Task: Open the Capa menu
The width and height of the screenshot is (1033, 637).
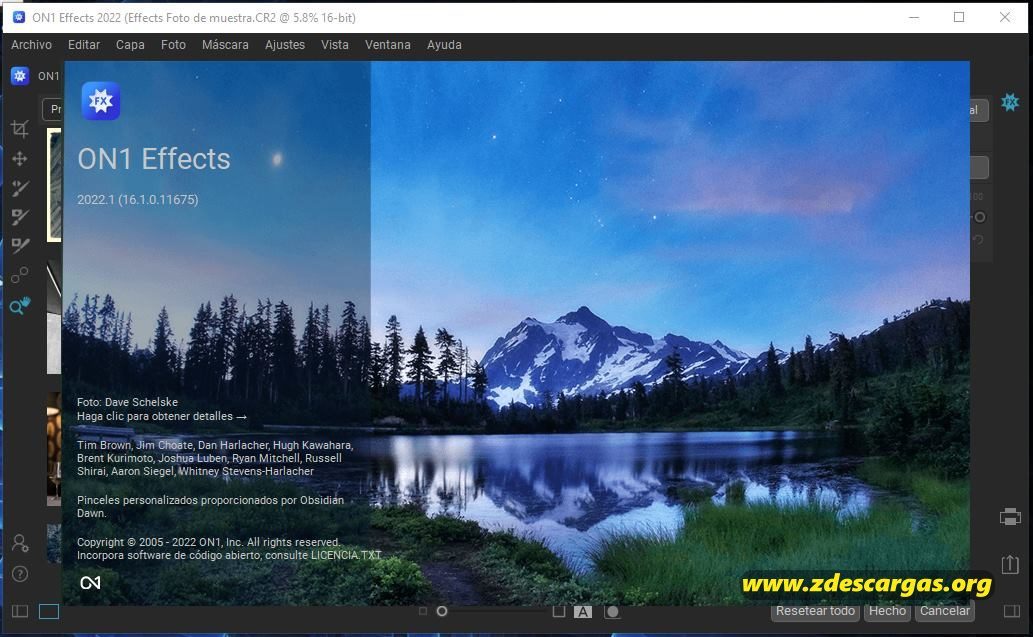Action: [x=130, y=45]
